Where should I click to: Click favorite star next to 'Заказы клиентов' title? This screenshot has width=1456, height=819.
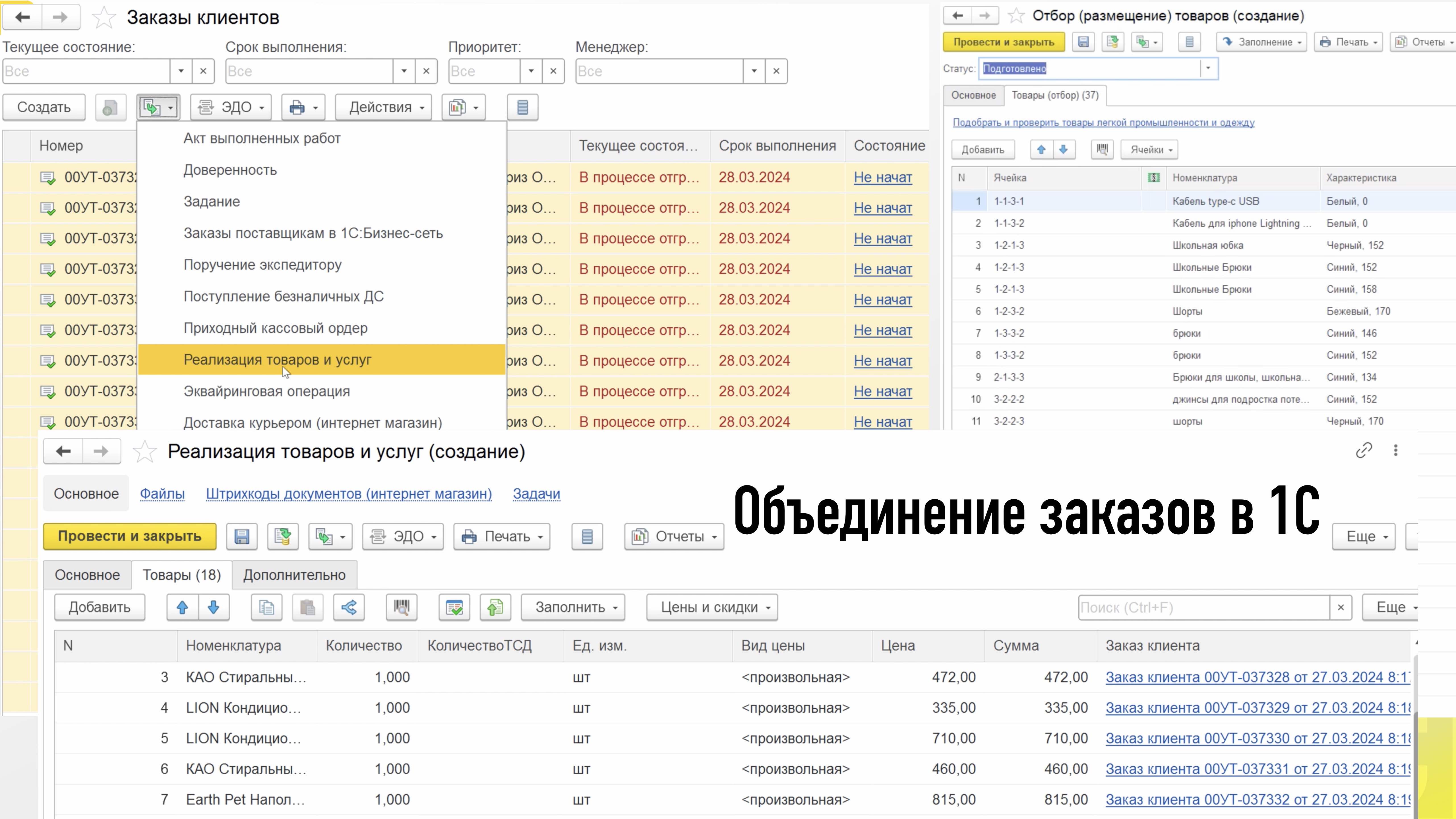(x=104, y=18)
